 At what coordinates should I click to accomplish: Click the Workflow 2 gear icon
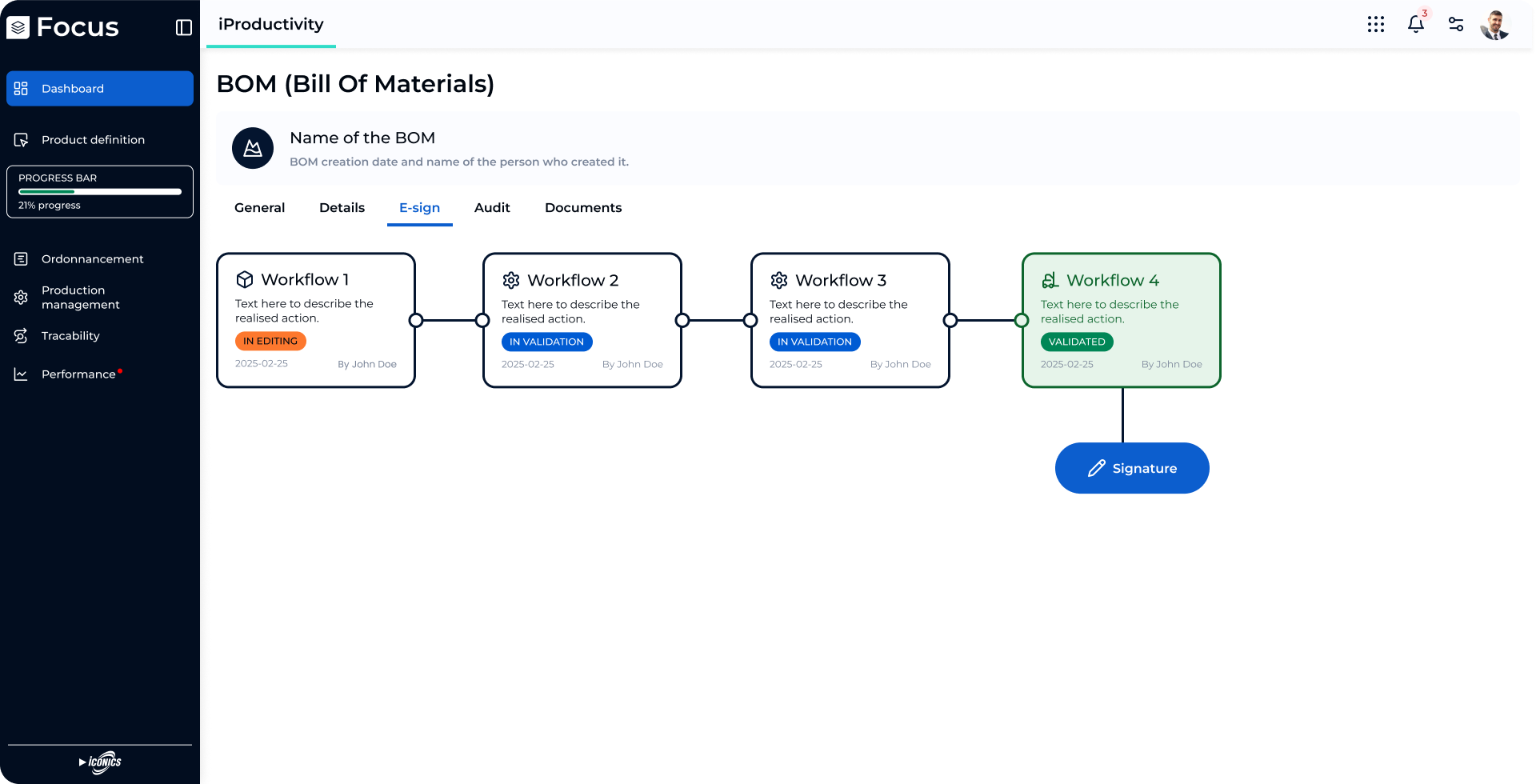(511, 280)
